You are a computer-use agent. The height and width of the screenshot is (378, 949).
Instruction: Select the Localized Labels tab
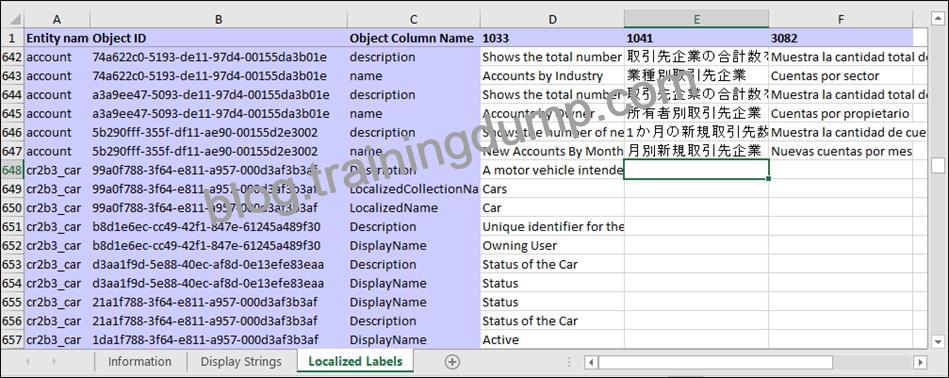coord(355,362)
